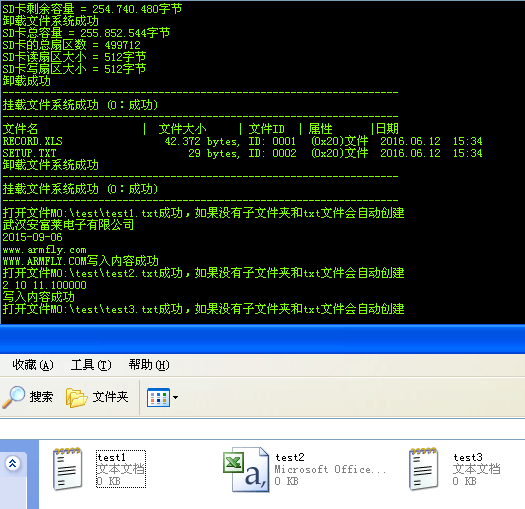Screen dimensions: 525x509
Task: Click the Folders toolbar icon
Action: (x=76, y=397)
